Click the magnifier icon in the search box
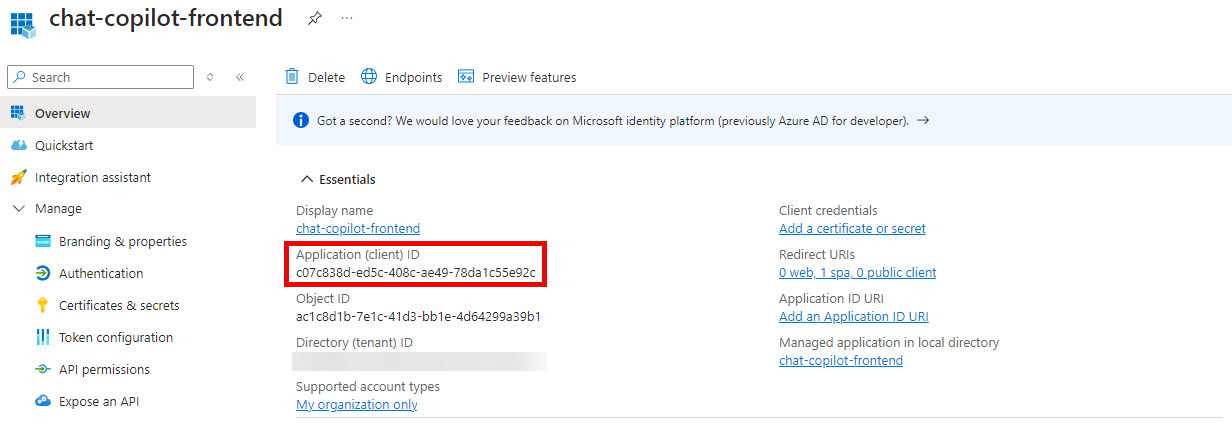The width and height of the screenshot is (1232, 423). pos(20,77)
